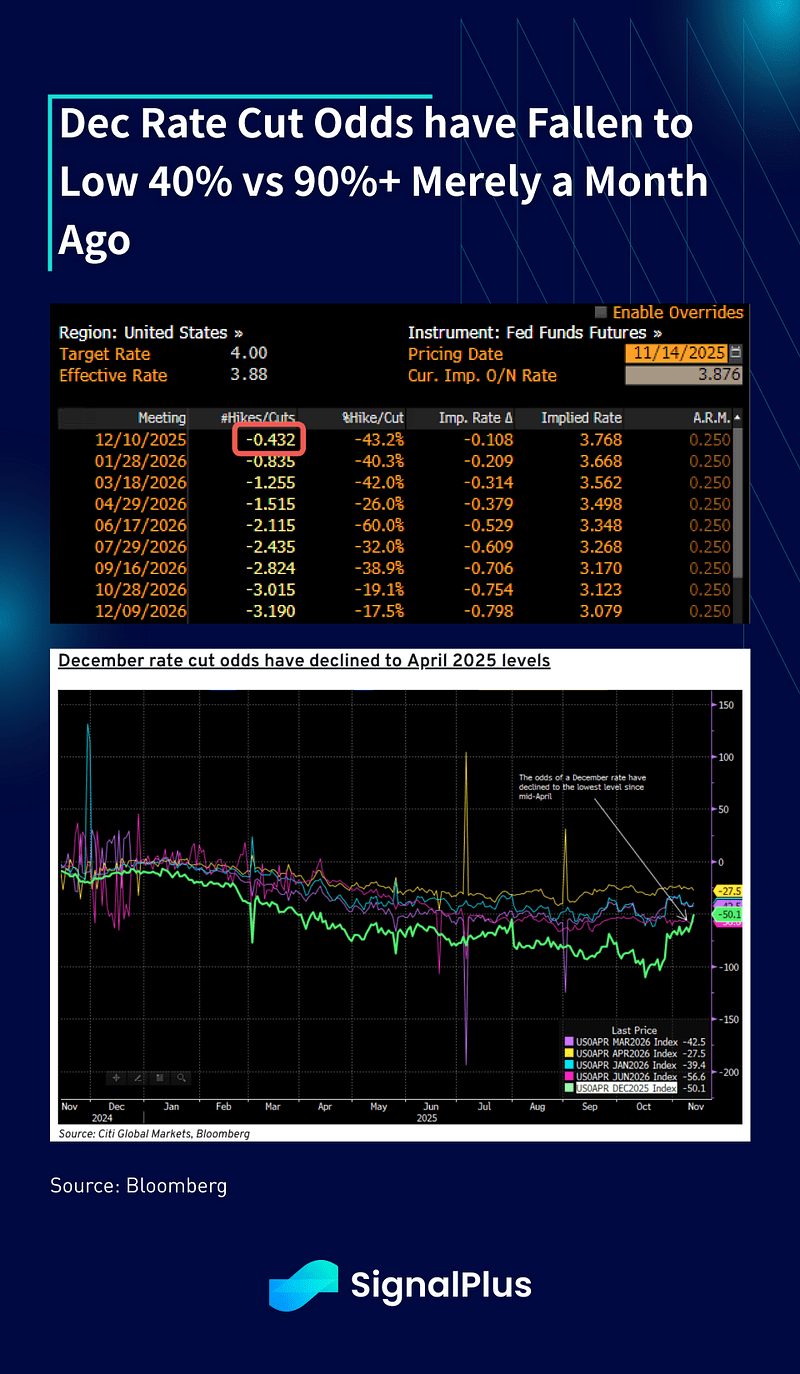The width and height of the screenshot is (800, 1374).
Task: Click the Last Price legend heading
Action: (x=634, y=1030)
